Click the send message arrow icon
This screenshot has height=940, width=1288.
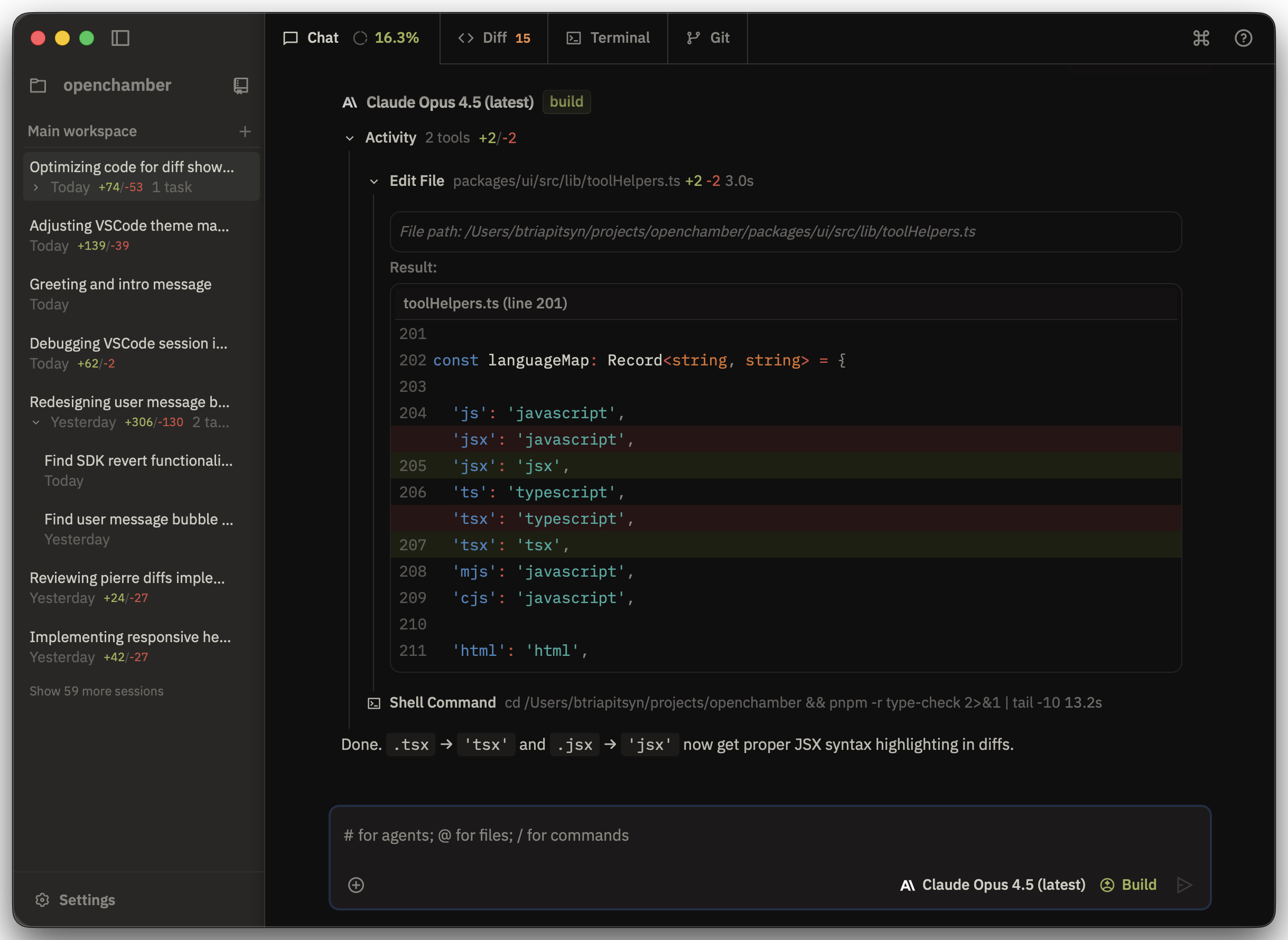click(x=1184, y=885)
